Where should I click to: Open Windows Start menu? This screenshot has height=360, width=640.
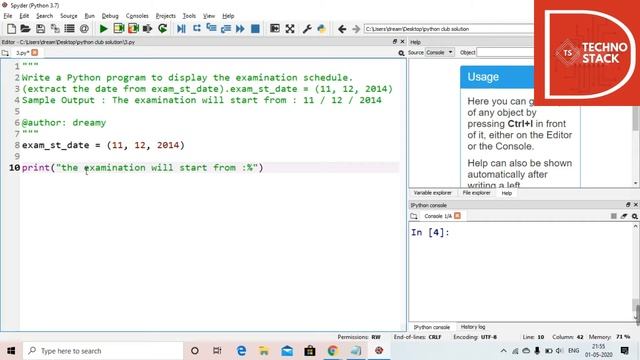pos(11,351)
